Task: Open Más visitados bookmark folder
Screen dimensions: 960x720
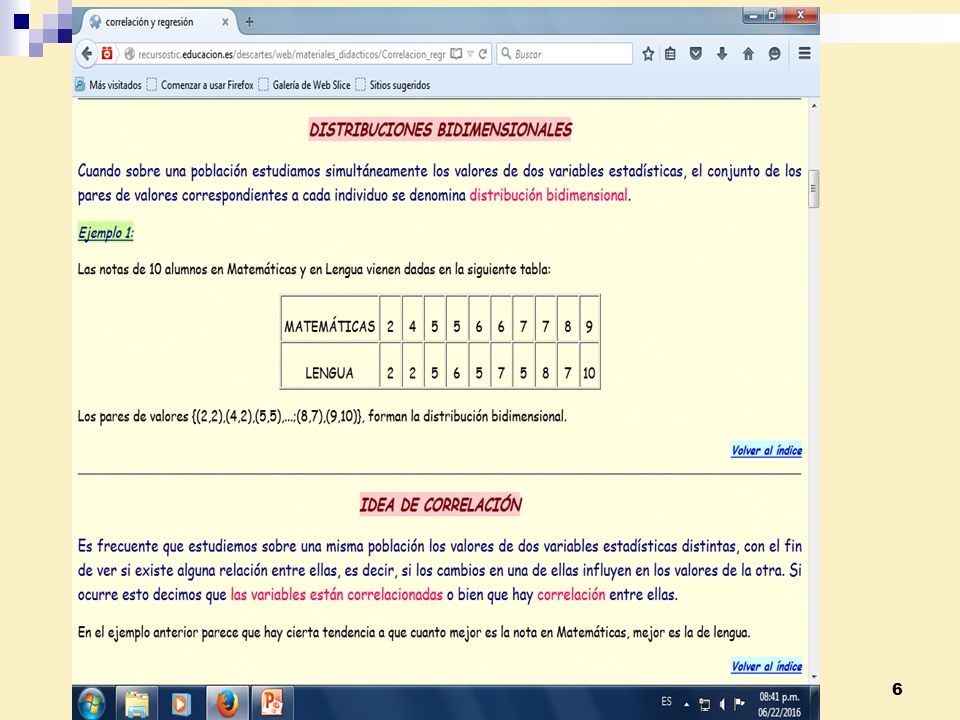Action: click(x=108, y=85)
